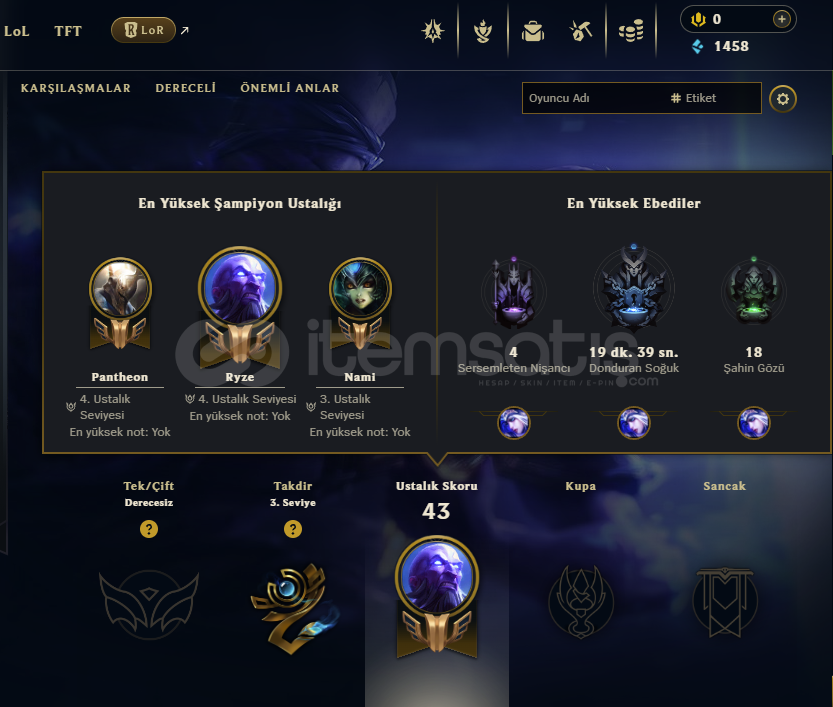The height and width of the screenshot is (707, 833).
Task: Click the question mark under Tek/Çift Derecesiz
Action: [x=149, y=529]
